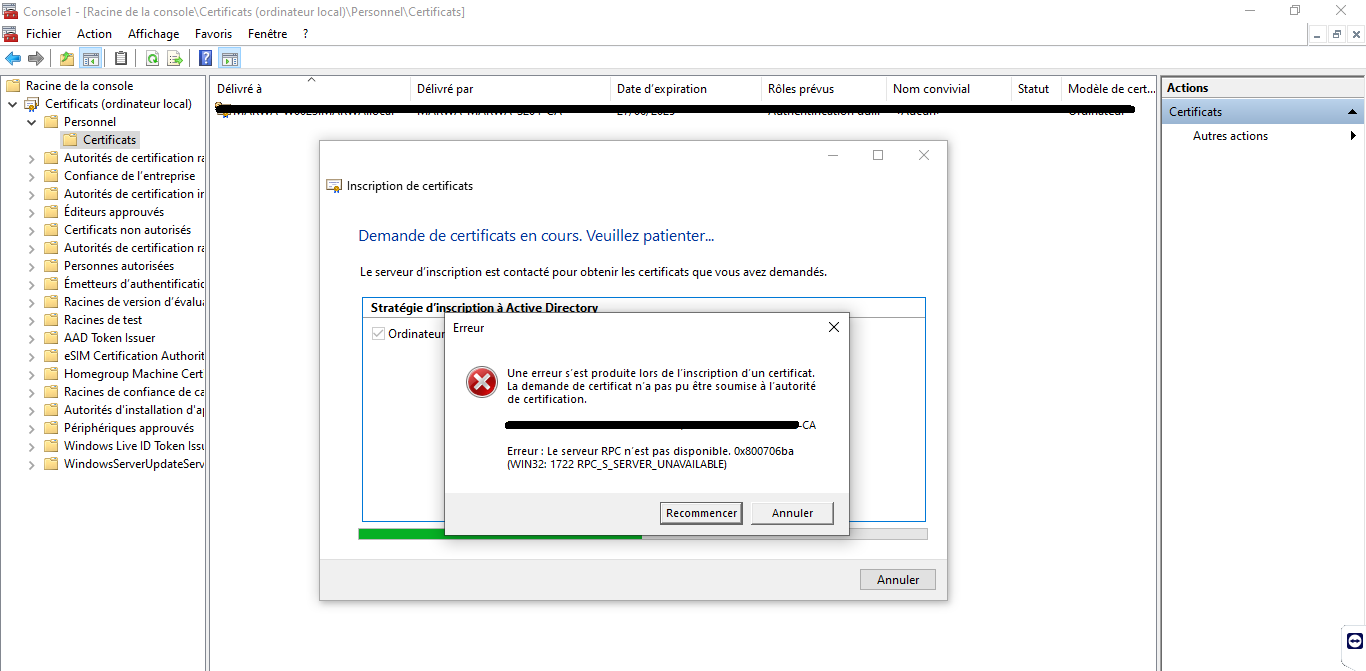Click the Up one level folder icon
This screenshot has height=671, width=1366.
66,58
